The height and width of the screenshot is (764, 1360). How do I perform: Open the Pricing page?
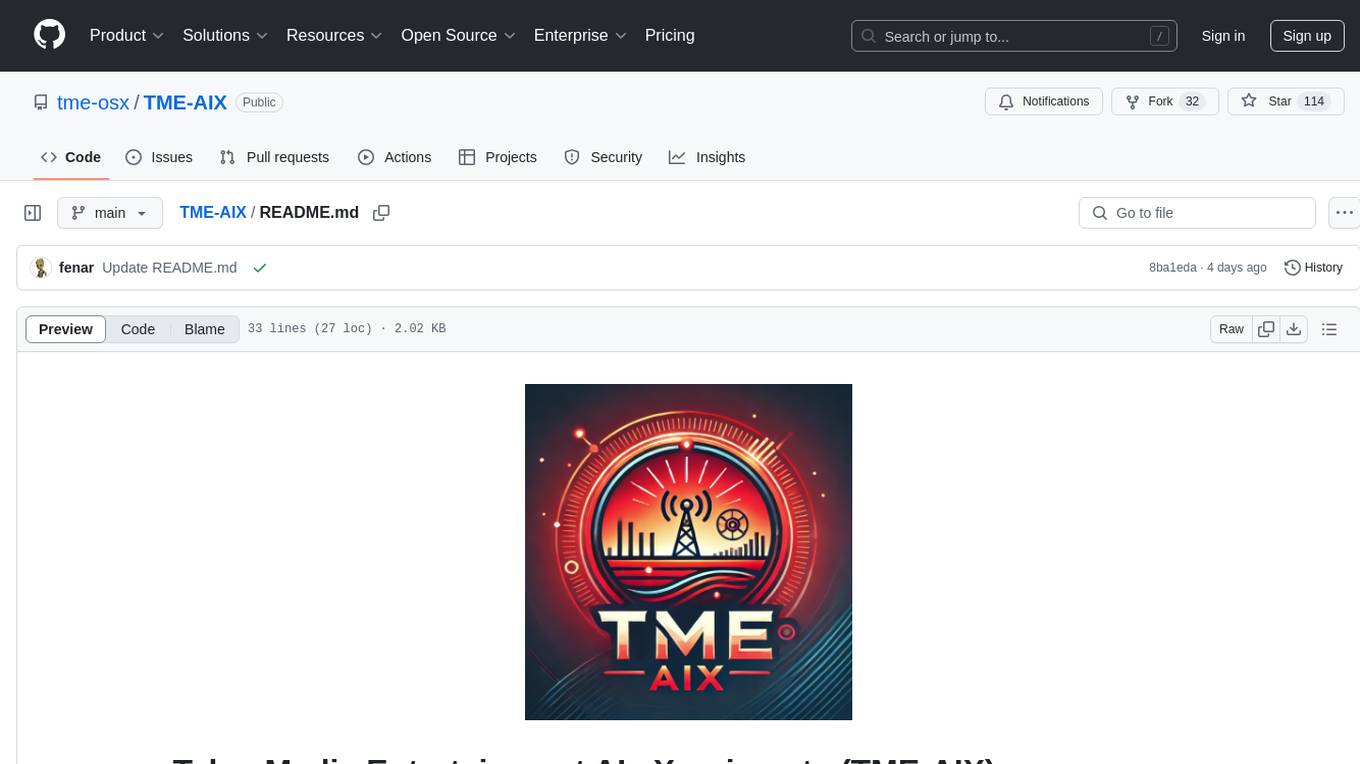(670, 35)
